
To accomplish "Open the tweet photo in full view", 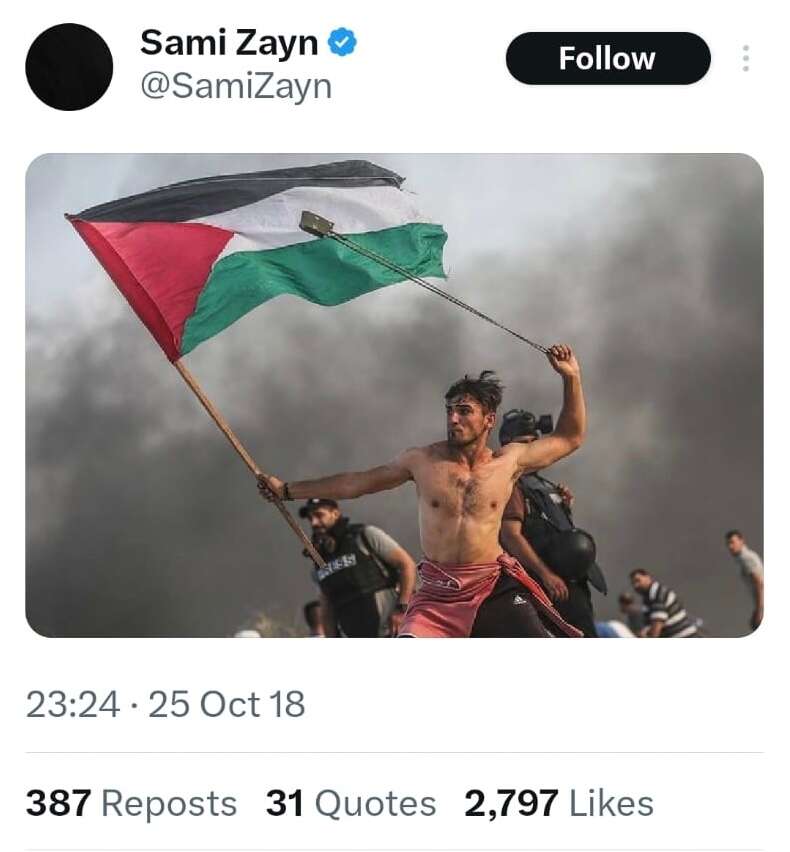I will pos(394,395).
